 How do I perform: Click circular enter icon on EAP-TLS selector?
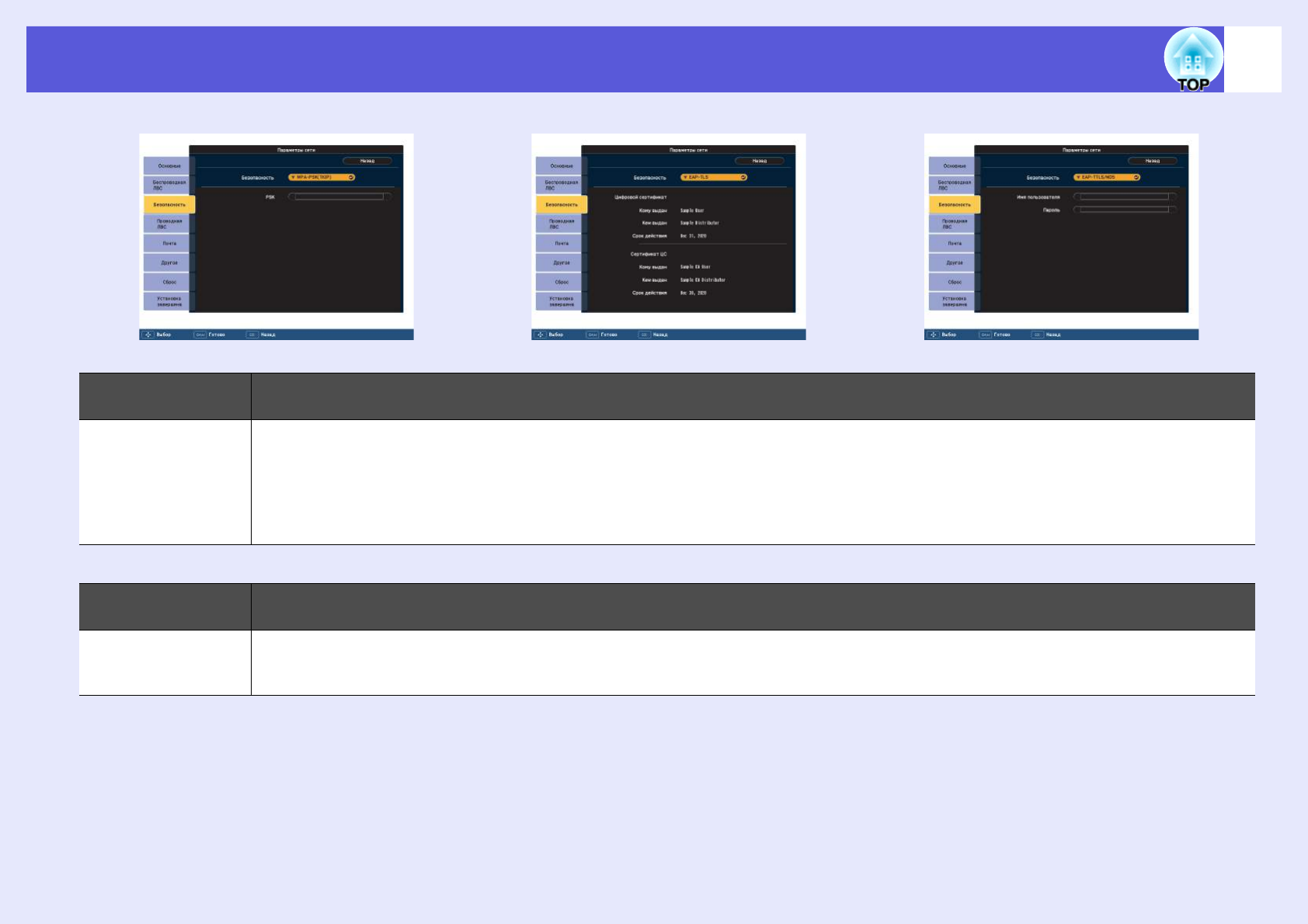click(743, 177)
